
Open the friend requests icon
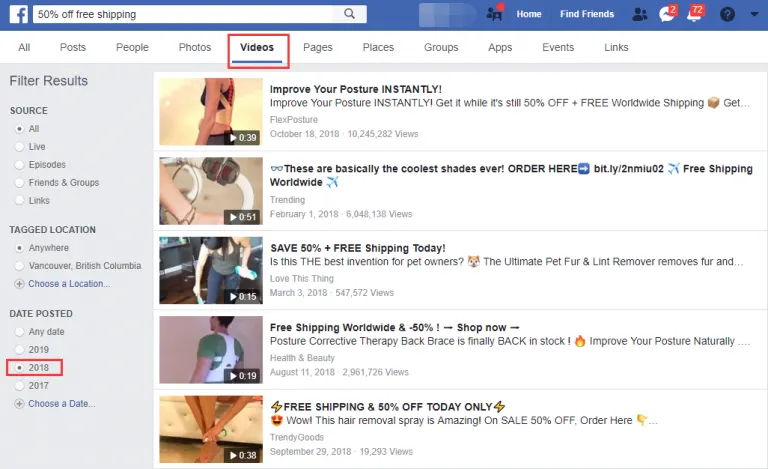click(x=640, y=14)
